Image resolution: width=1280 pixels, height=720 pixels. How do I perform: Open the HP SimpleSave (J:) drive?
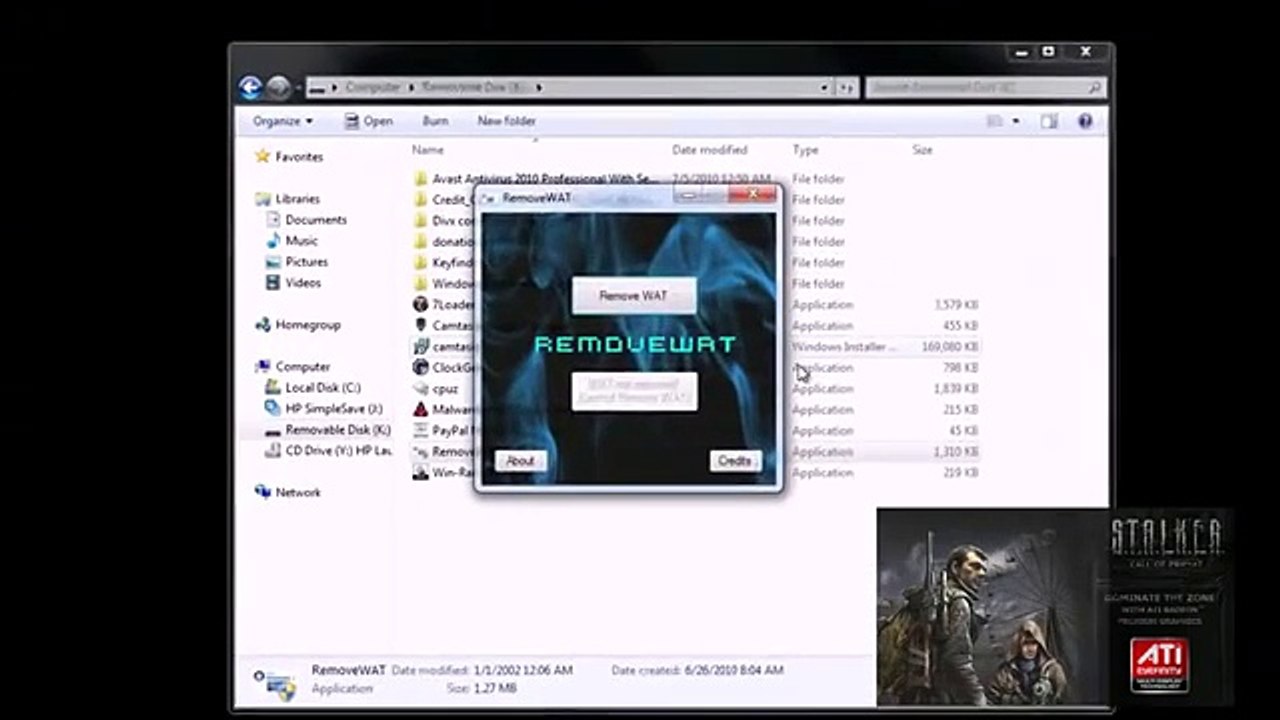[x=334, y=409]
